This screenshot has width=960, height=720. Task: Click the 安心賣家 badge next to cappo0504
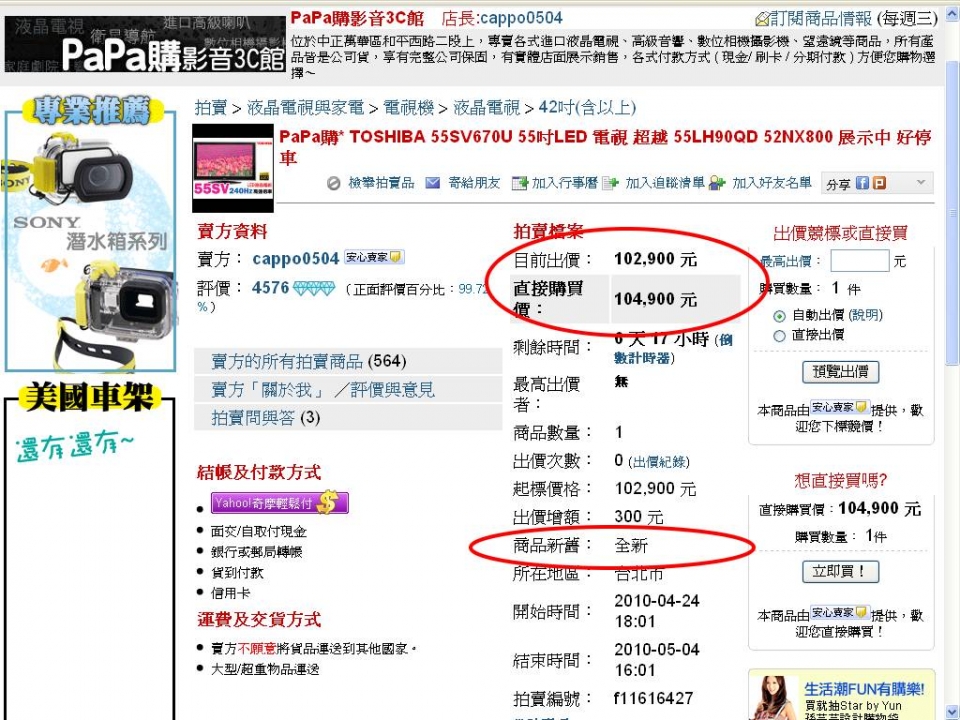pyautogui.click(x=373, y=257)
